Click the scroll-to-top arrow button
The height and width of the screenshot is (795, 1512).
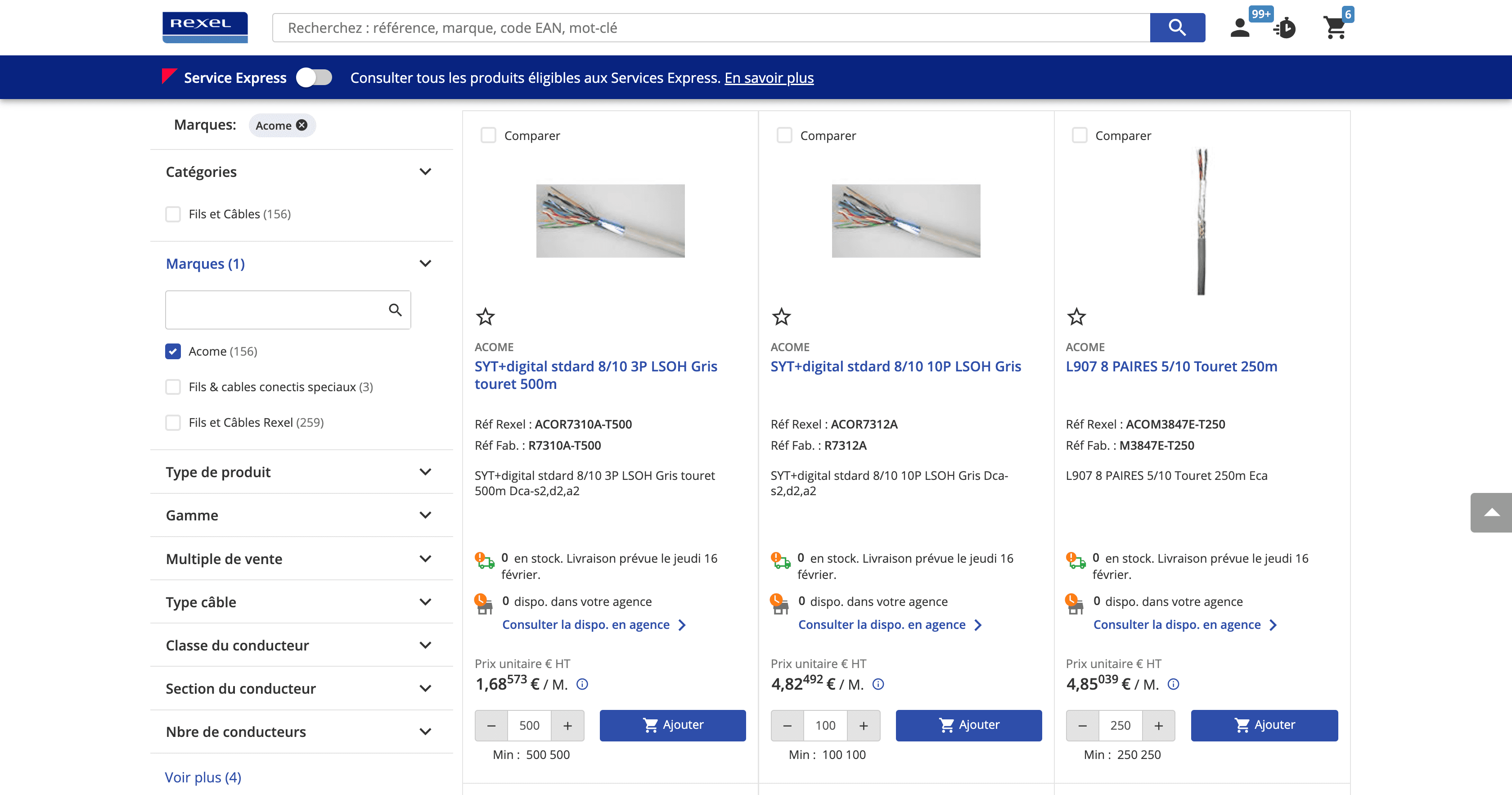(1491, 513)
